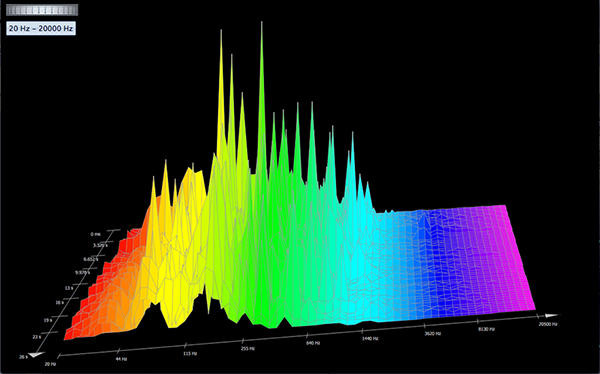Click the 20 Hz – 20000 Hz range label
Image resolution: width=600 pixels, height=374 pixels.
pyautogui.click(x=41, y=28)
